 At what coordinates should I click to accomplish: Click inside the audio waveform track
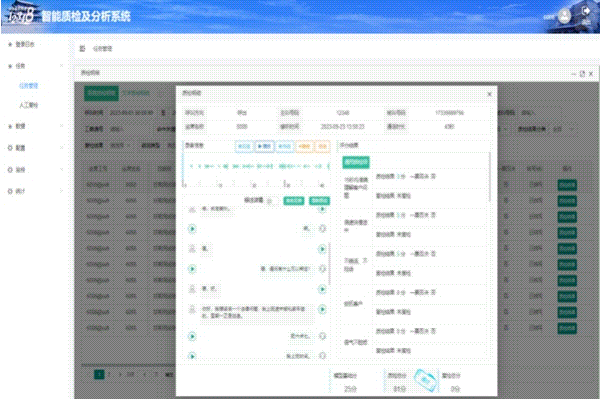(x=256, y=166)
